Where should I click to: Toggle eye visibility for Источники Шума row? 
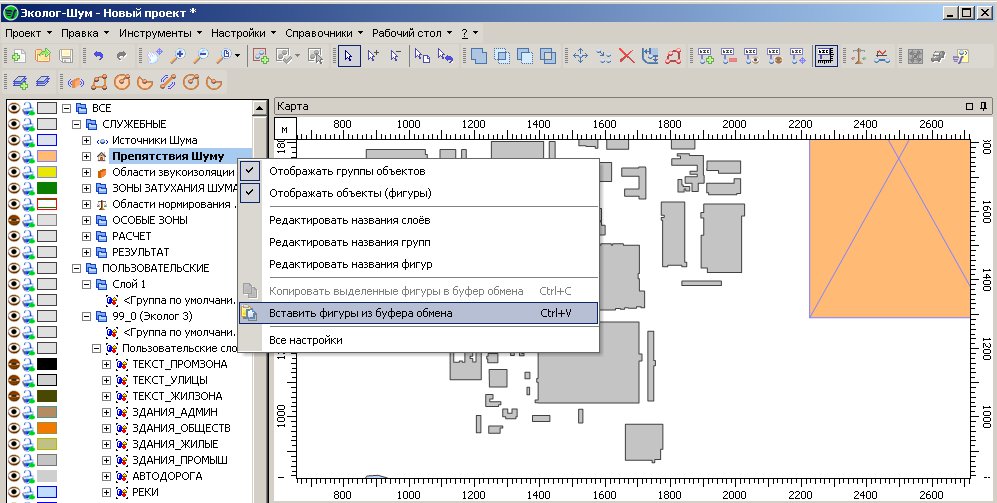(13, 140)
